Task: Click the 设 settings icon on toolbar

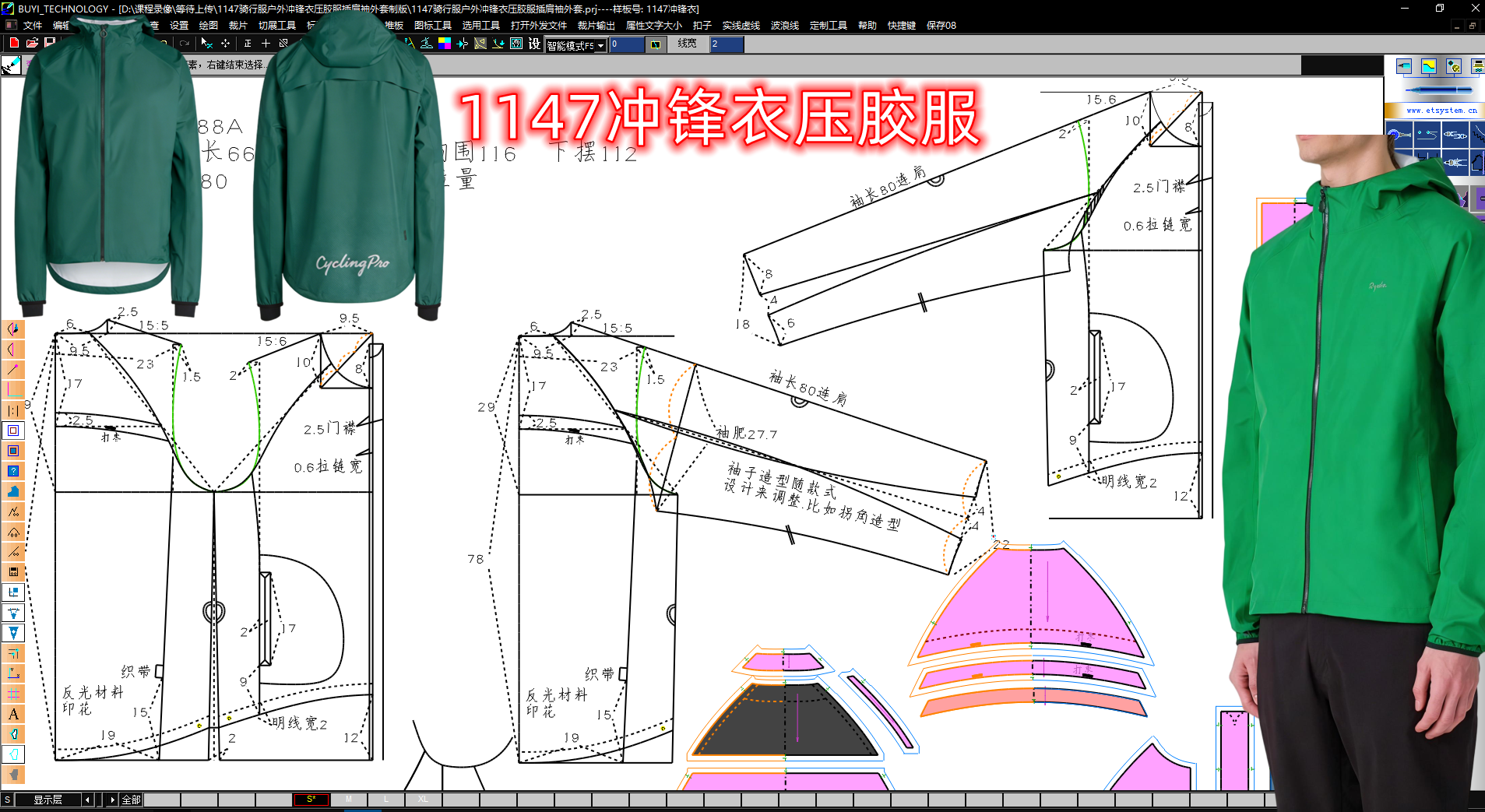Action: [x=533, y=44]
